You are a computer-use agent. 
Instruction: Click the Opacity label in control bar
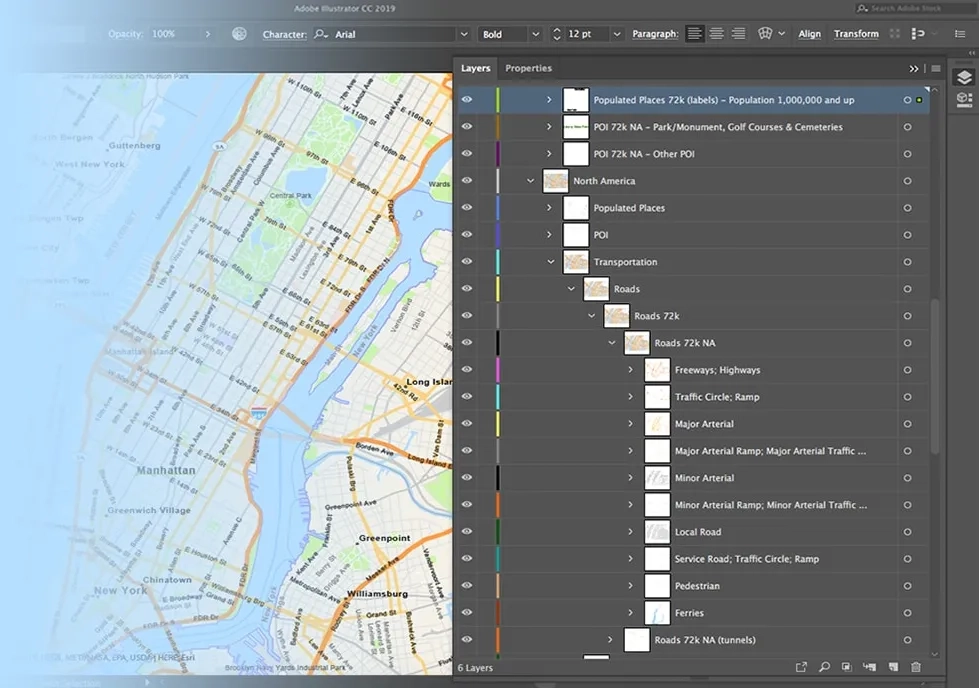coord(125,34)
